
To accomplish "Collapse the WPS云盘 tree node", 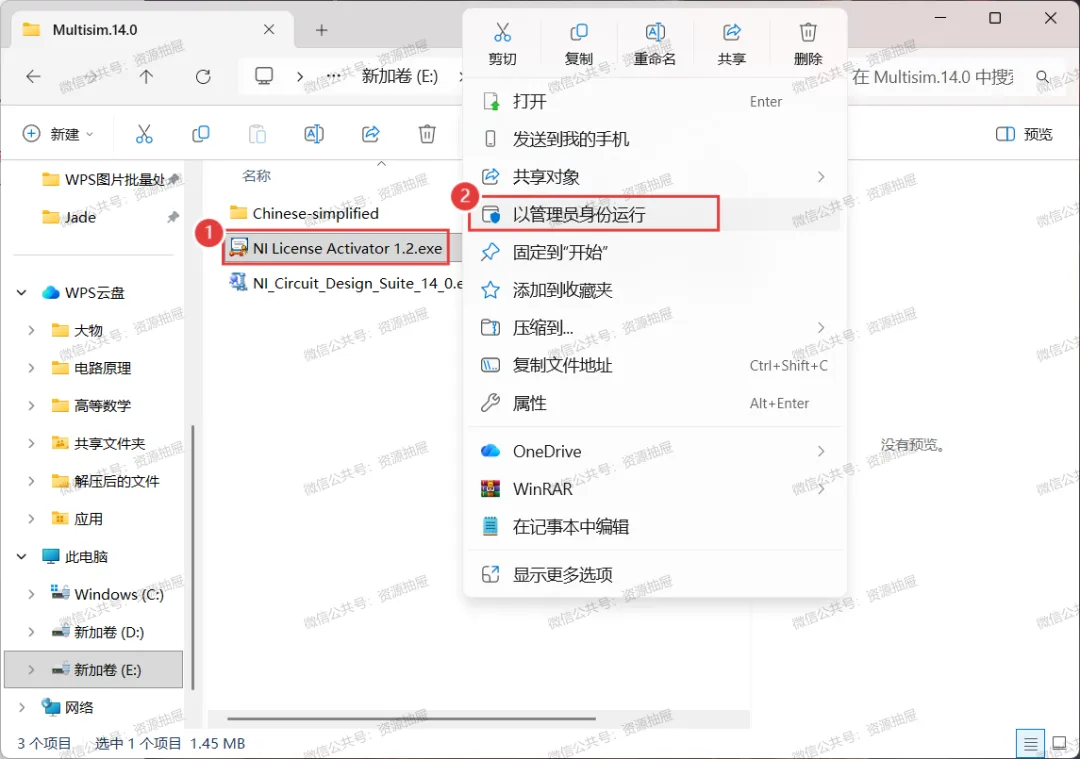I will pos(21,293).
